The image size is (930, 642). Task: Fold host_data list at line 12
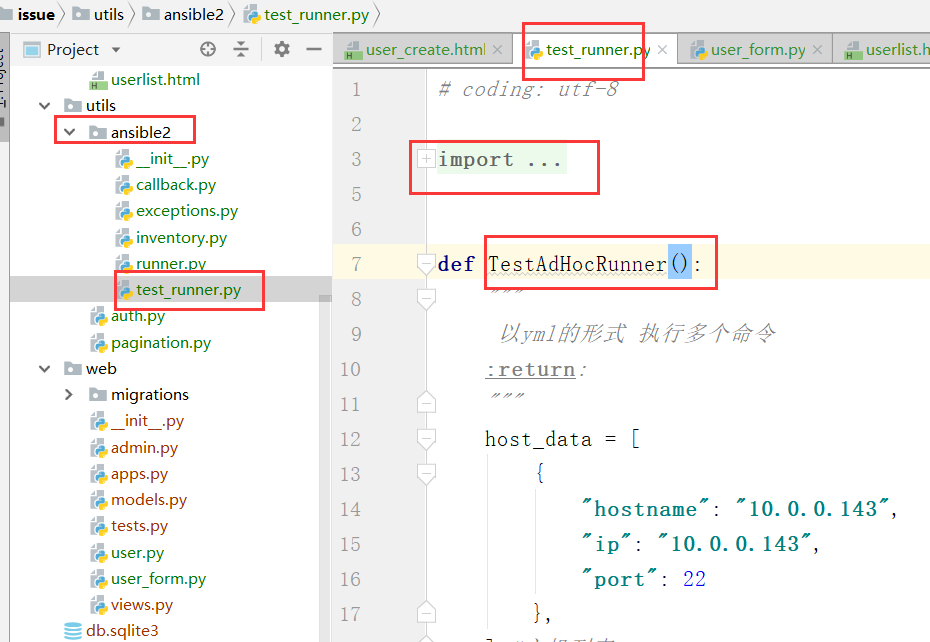(426, 438)
